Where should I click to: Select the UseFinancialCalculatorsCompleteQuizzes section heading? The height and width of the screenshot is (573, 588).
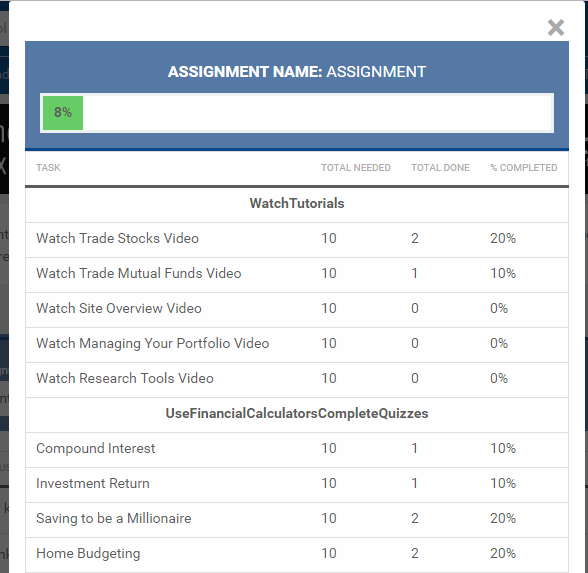point(297,413)
